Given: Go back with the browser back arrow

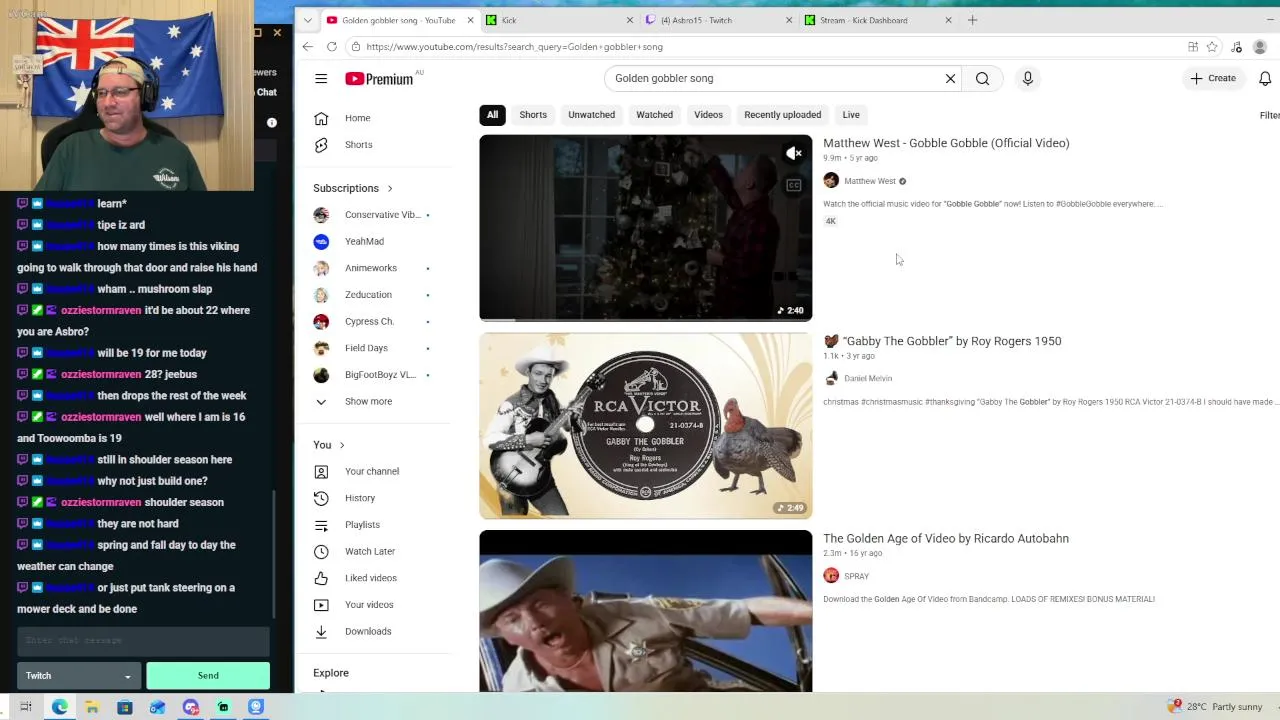Looking at the screenshot, I should coord(308,46).
